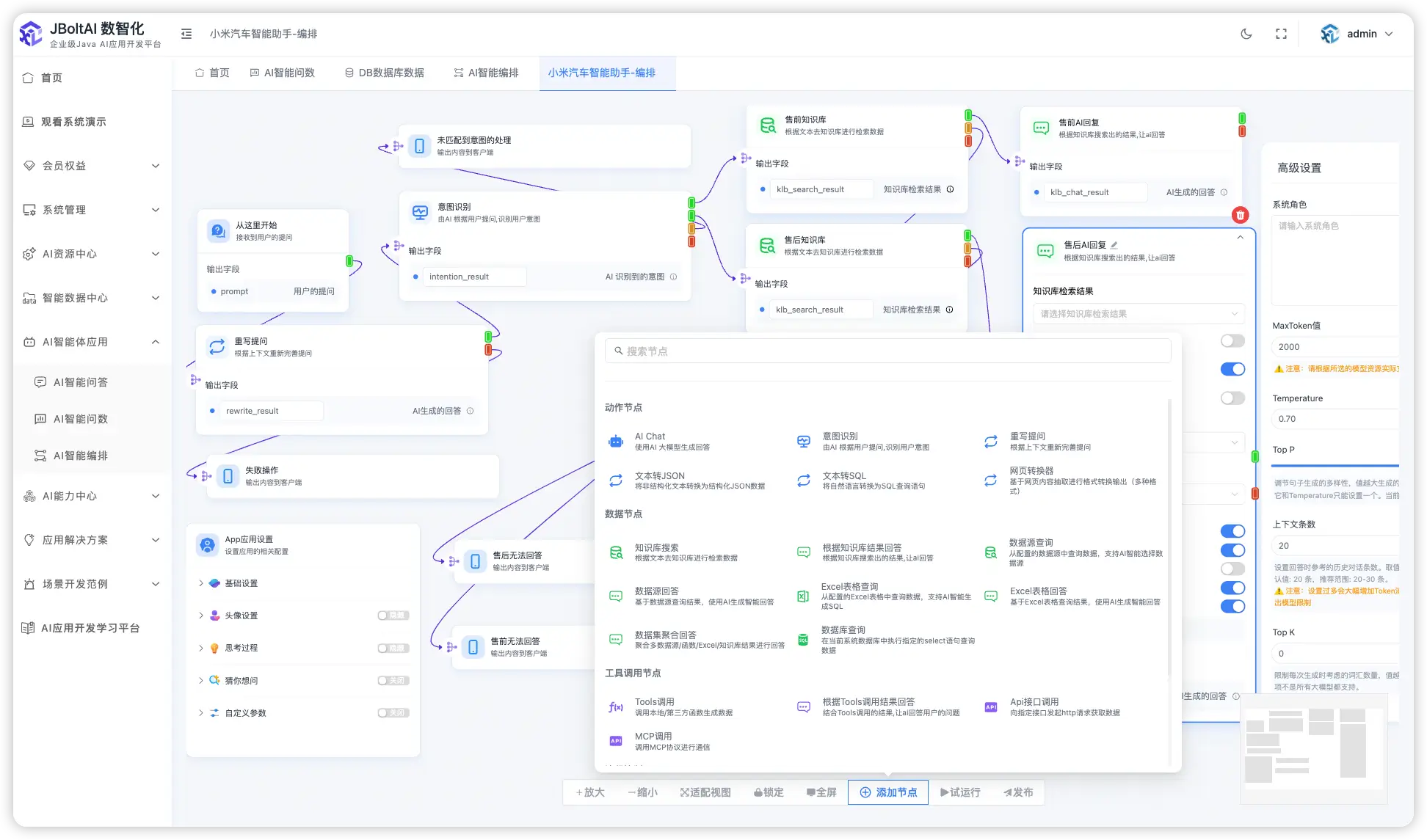1427x840 pixels.
Task: Add an Api接口调用 node
Action: coord(1034,706)
